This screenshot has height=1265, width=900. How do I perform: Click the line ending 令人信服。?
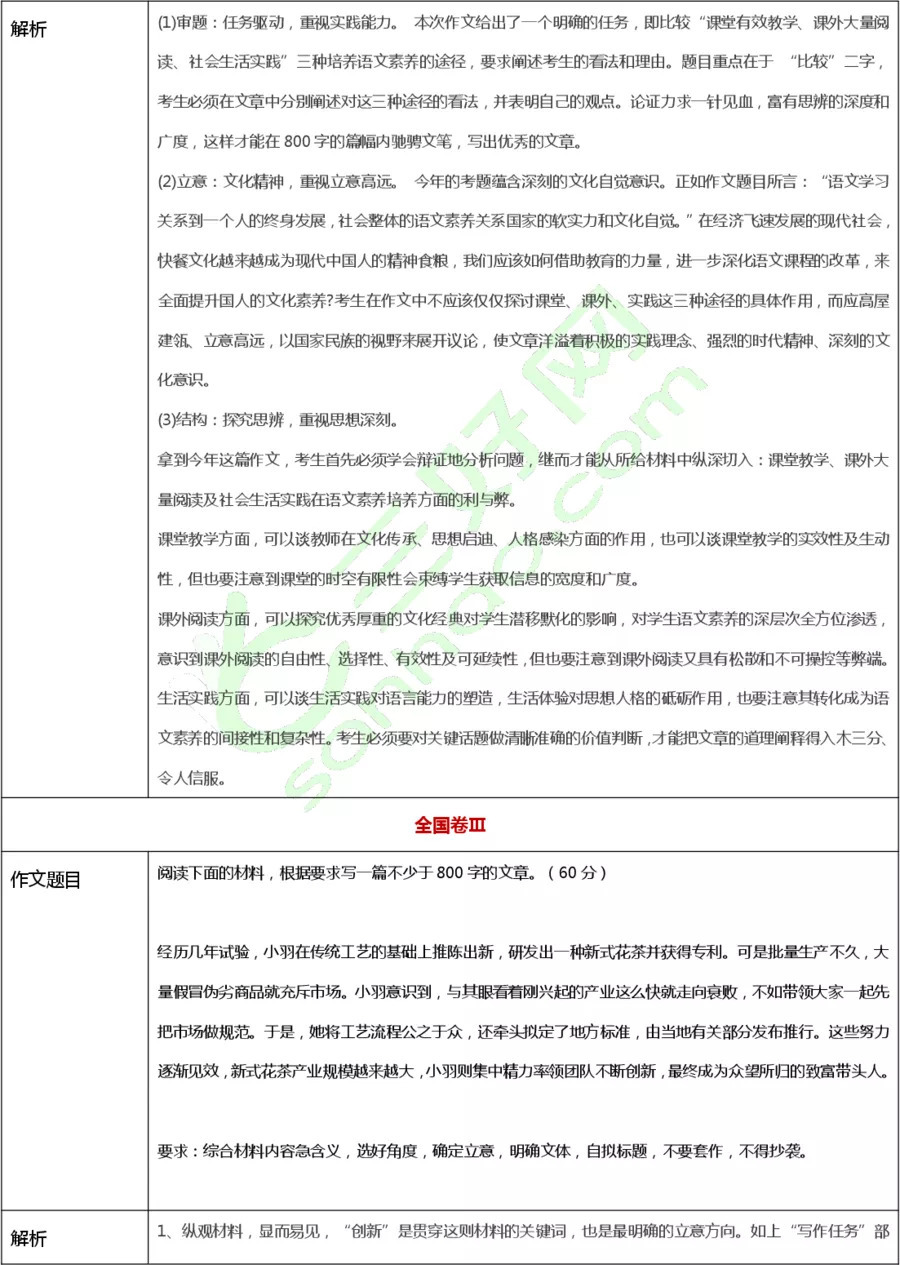click(x=192, y=777)
